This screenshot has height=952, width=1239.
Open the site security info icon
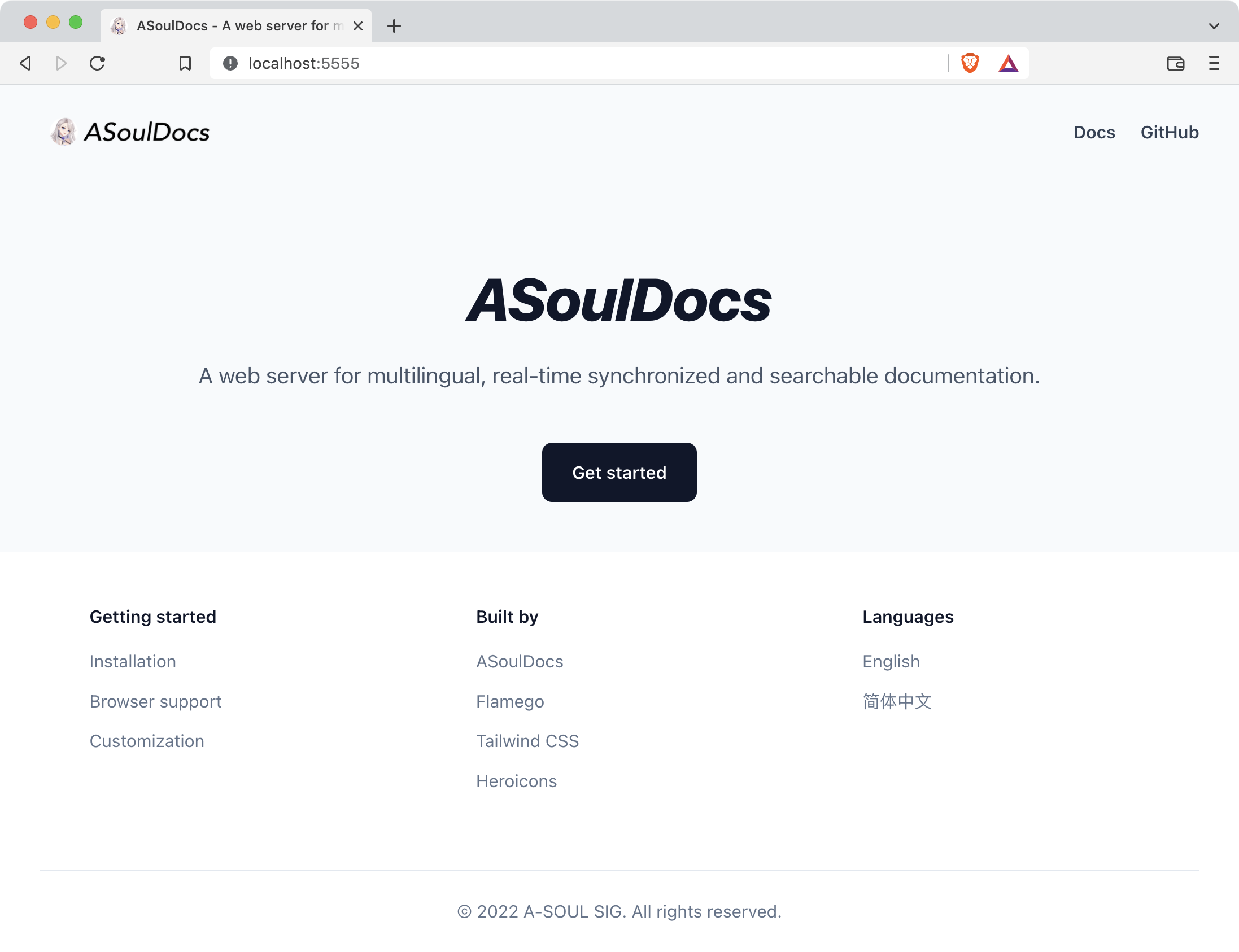230,63
